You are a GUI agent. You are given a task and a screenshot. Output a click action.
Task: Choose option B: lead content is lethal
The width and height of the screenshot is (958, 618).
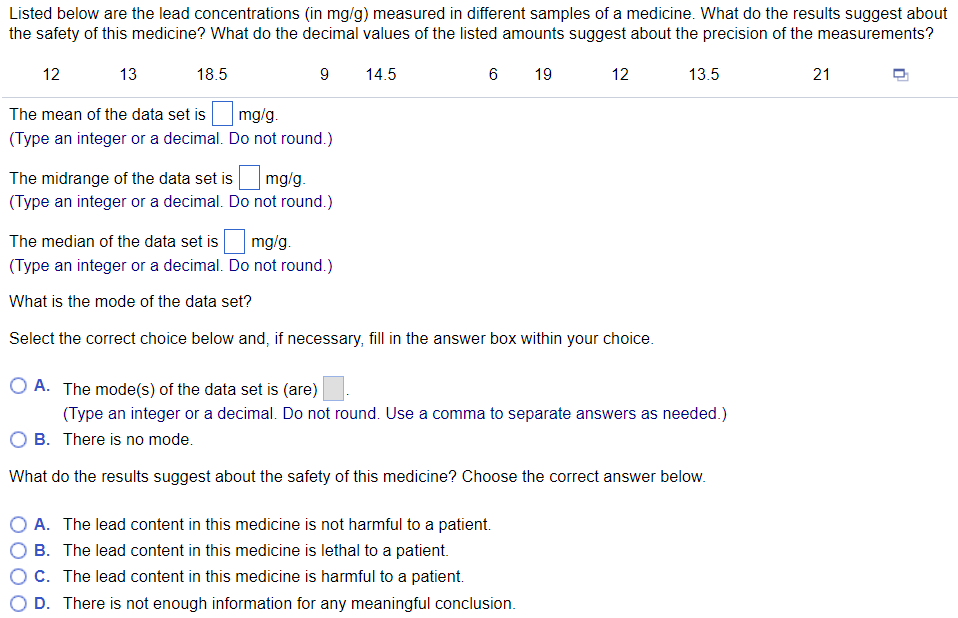18,550
